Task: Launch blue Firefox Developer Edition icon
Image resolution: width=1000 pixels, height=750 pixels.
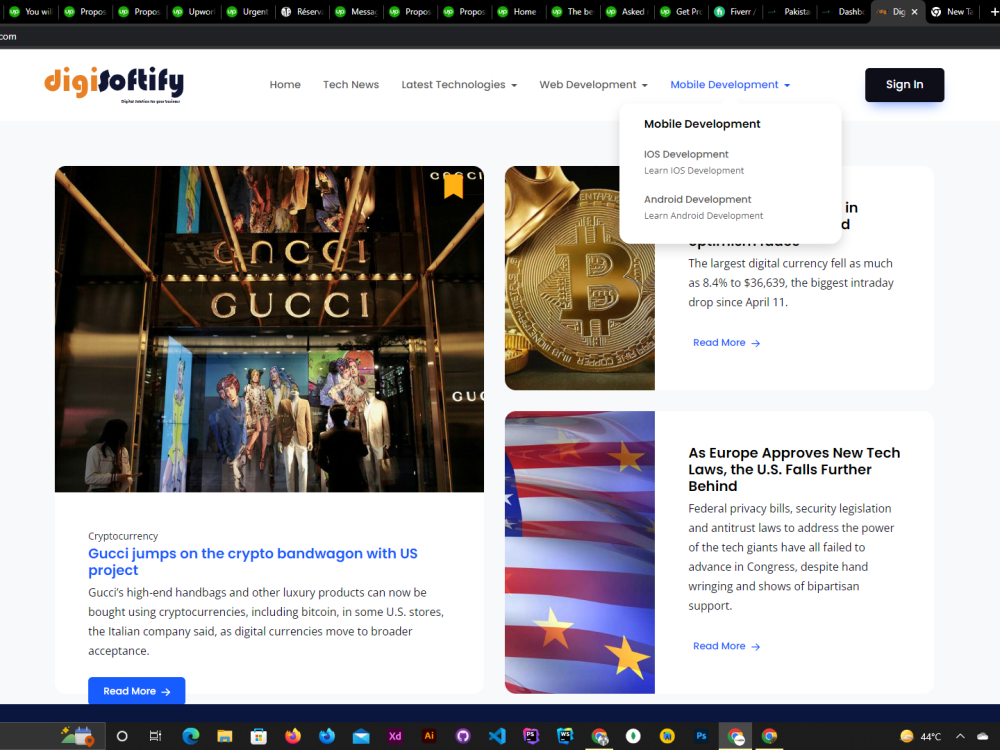Action: pyautogui.click(x=327, y=736)
